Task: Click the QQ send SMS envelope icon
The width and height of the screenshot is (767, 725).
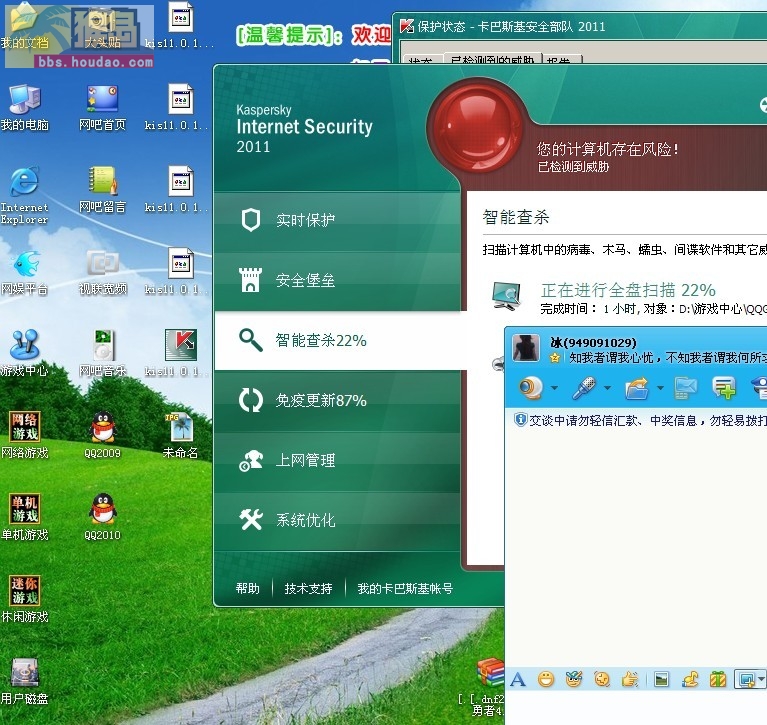Action: coord(686,388)
